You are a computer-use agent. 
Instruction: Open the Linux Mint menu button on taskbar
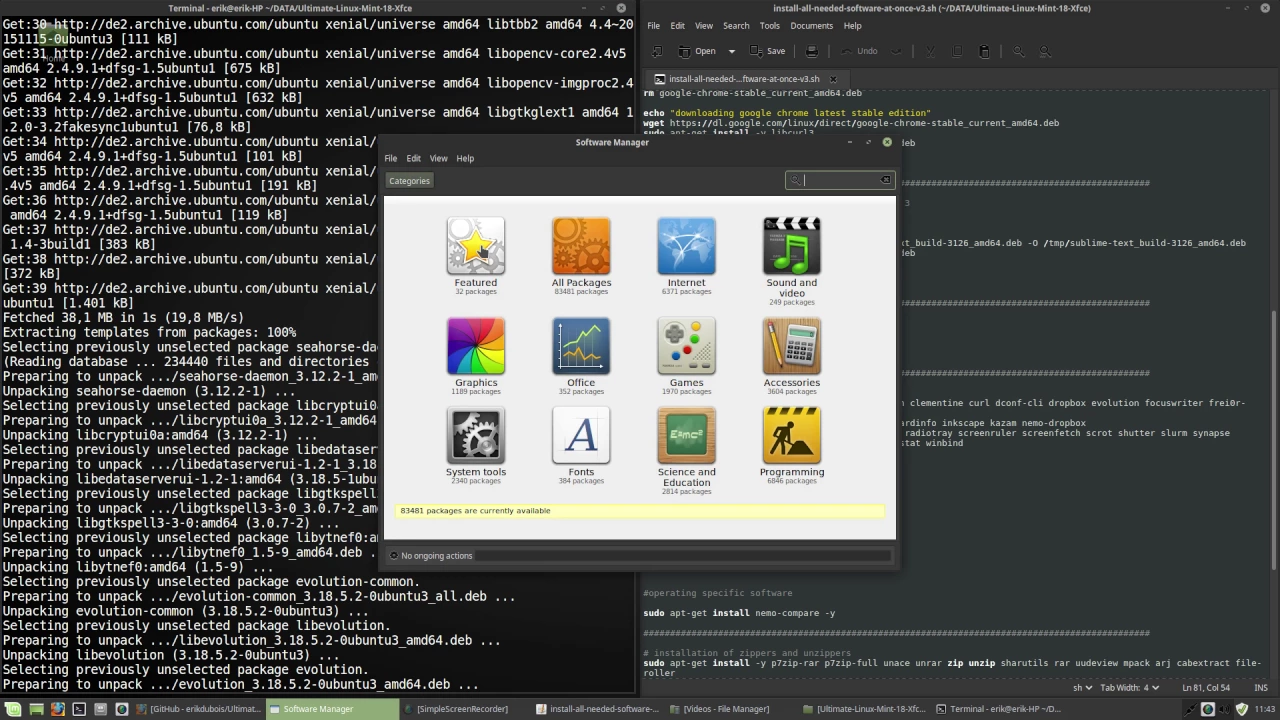click(14, 709)
